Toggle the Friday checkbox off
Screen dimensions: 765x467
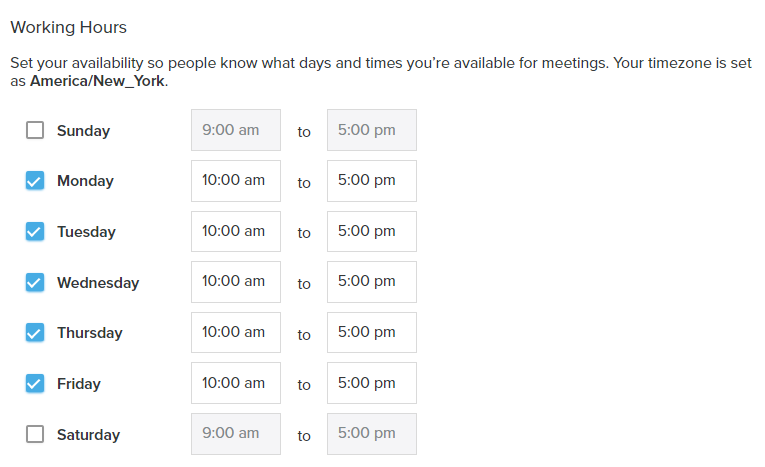(35, 384)
